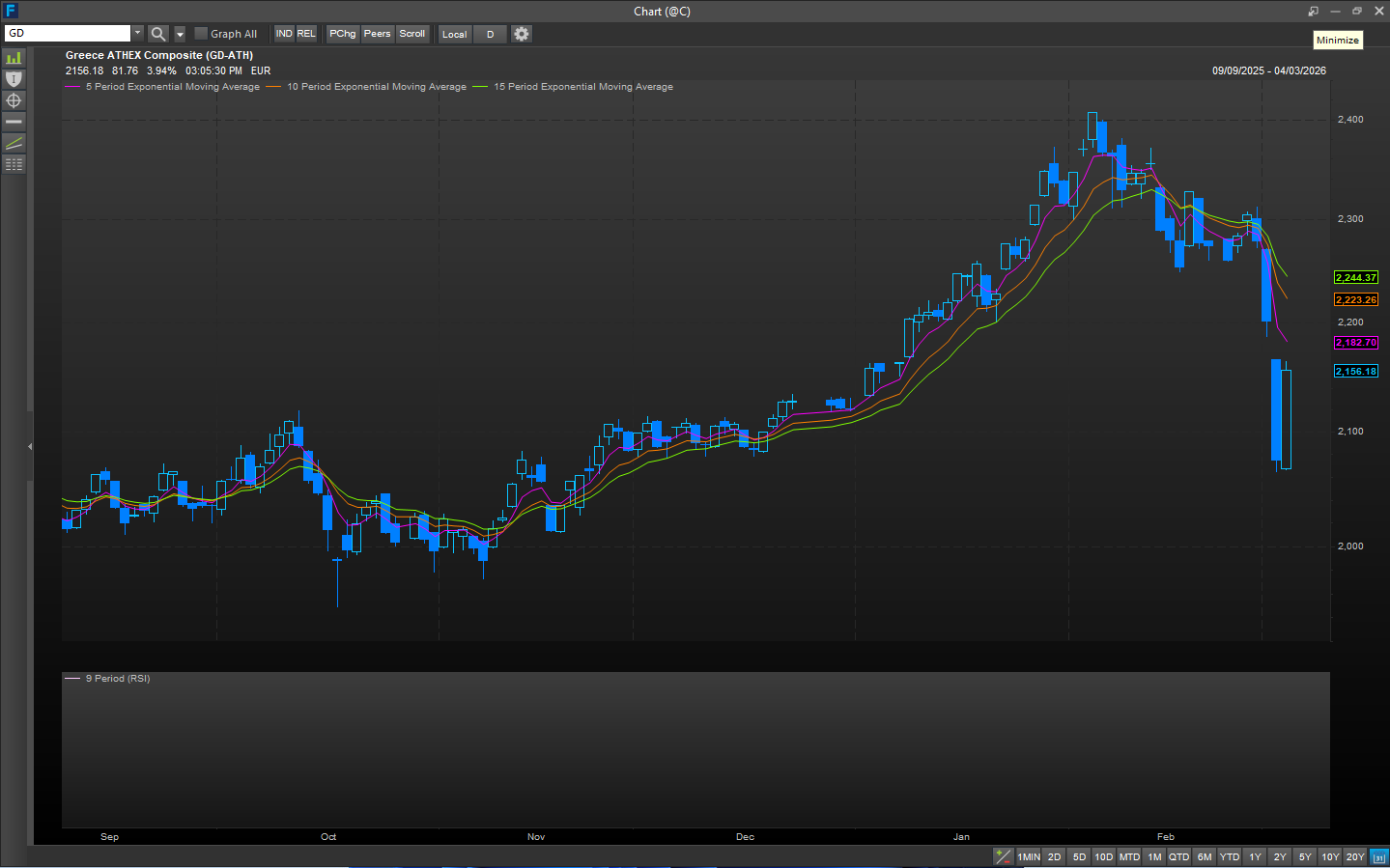Activate the crosshair tool
1390x868 pixels.
click(14, 100)
